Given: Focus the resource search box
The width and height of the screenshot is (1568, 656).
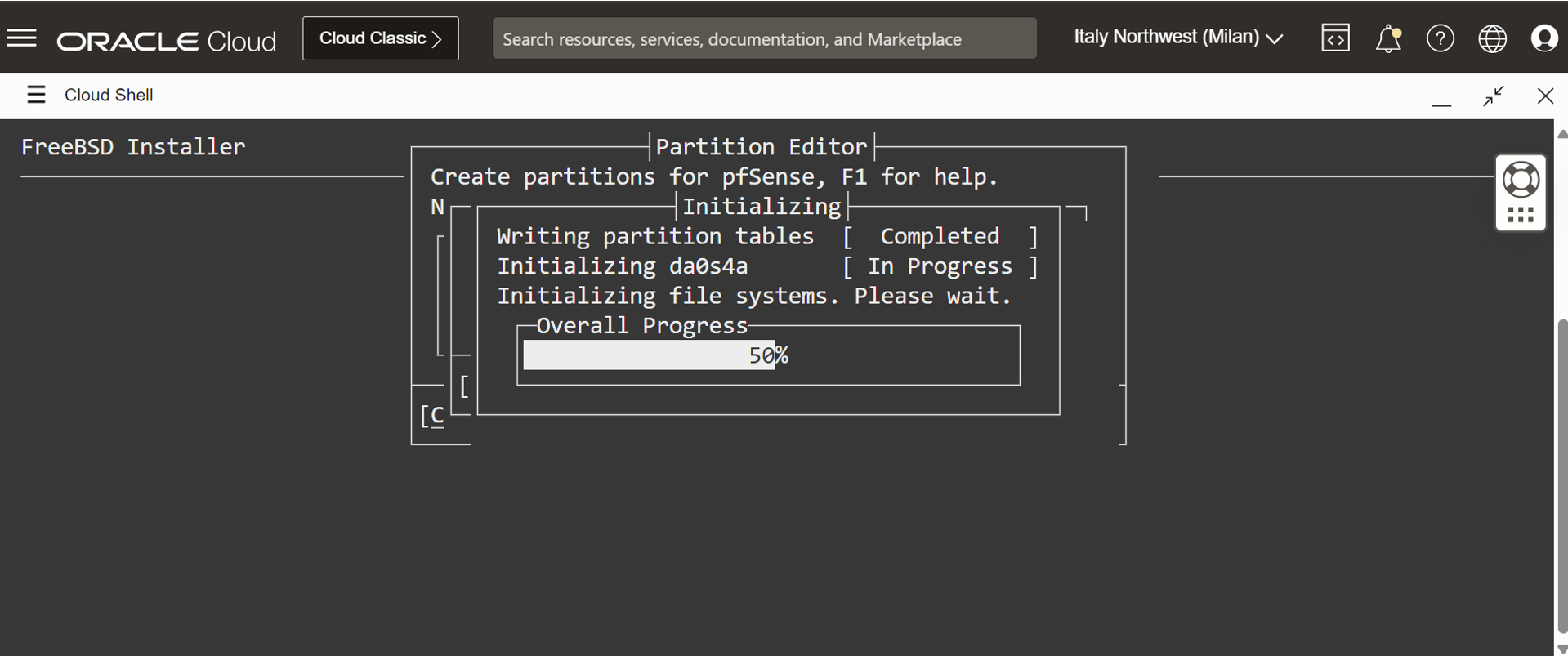Looking at the screenshot, I should click(764, 38).
